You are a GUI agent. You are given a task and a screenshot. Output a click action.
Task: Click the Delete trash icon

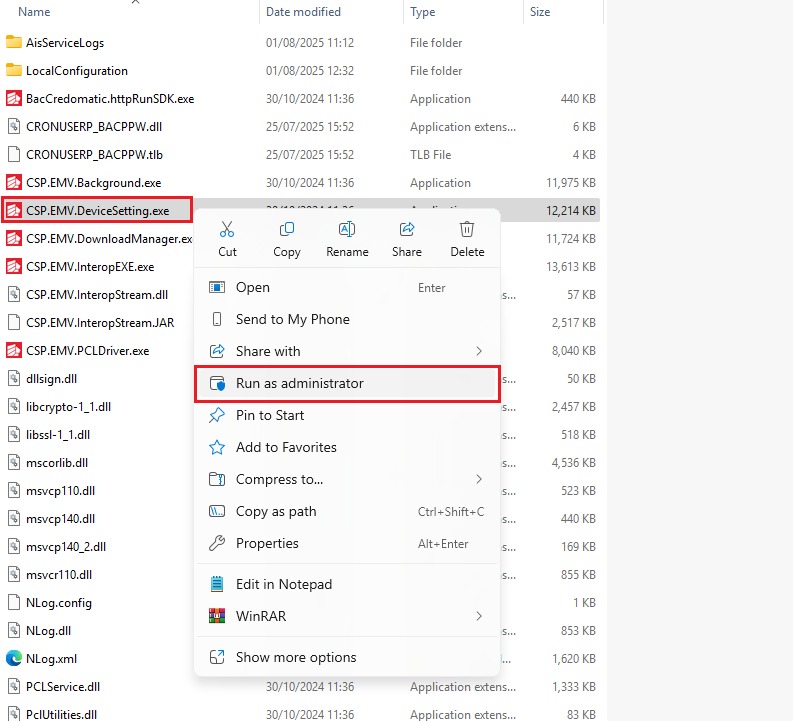(x=467, y=229)
